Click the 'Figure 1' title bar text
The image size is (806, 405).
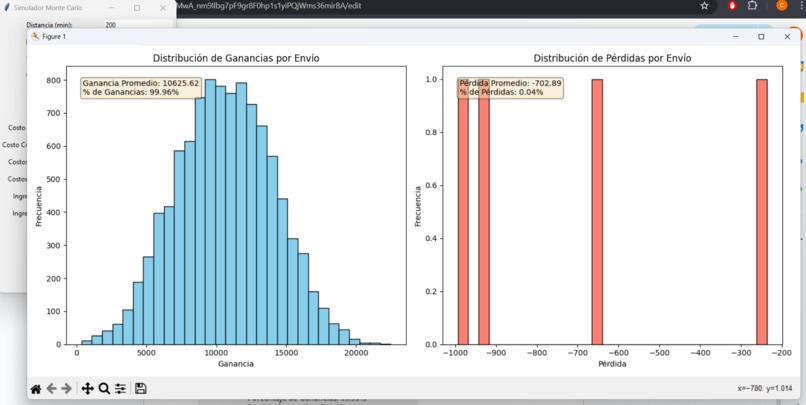click(54, 36)
